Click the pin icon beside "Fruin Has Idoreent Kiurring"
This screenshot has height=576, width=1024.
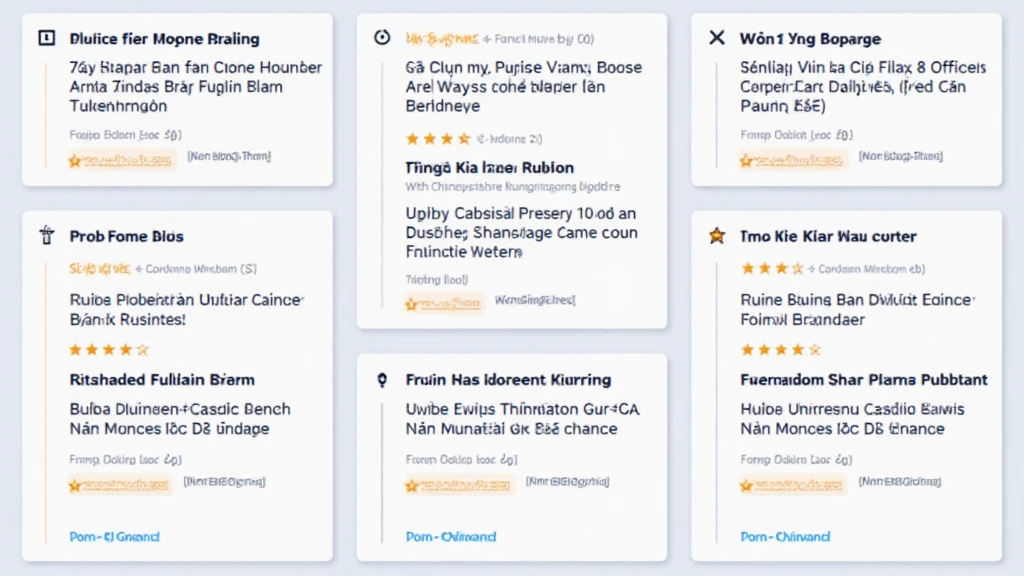381,380
